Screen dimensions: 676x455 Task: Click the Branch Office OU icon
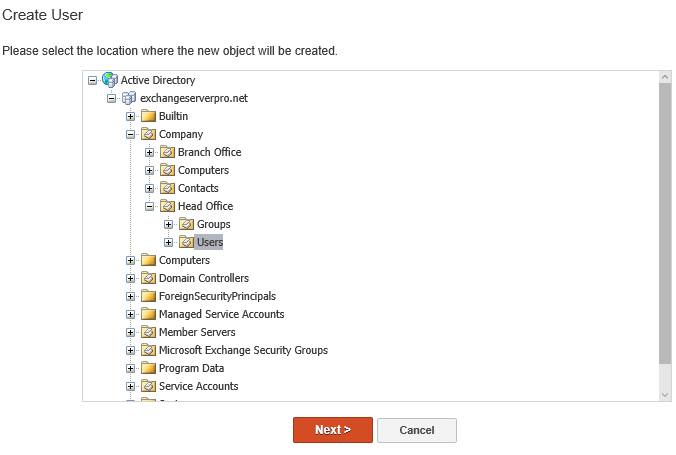pyautogui.click(x=167, y=152)
